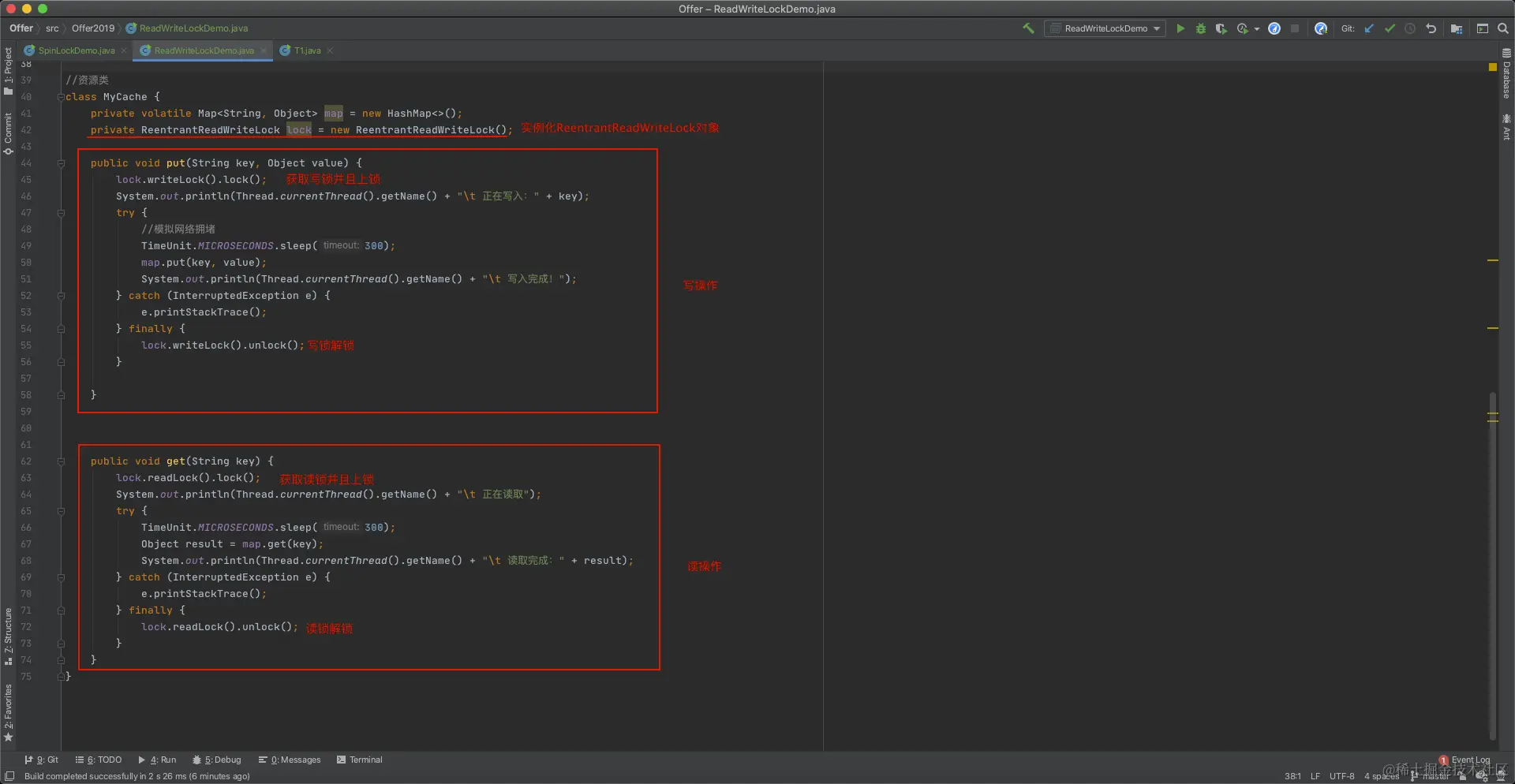The width and height of the screenshot is (1515, 784).
Task: Open the Ant tool window
Action: (x=1506, y=128)
